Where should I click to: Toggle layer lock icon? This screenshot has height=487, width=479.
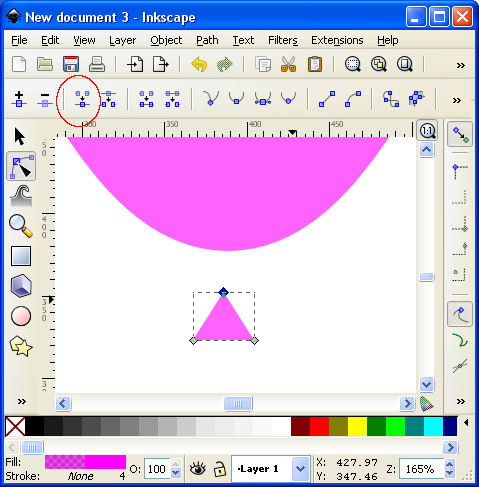point(220,469)
